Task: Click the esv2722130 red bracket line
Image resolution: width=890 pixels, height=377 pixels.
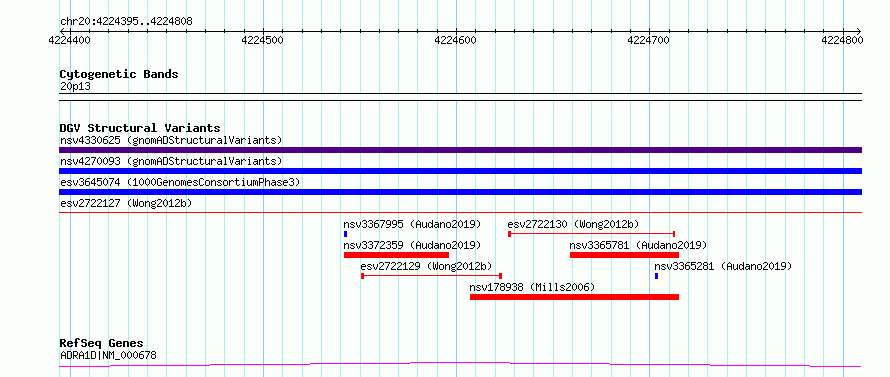Action: 591,234
